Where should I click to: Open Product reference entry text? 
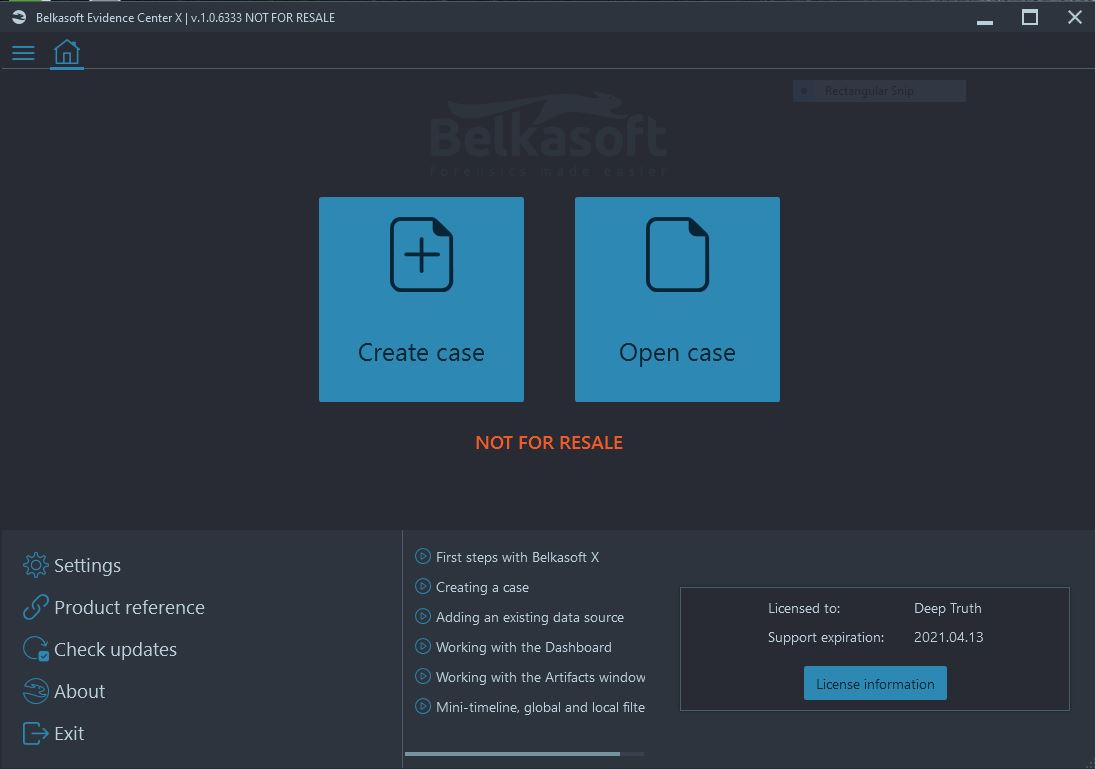click(x=129, y=607)
